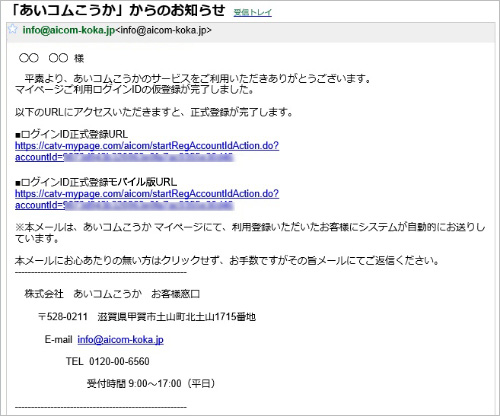Screen dimensions: 500x416
Task: Open the ログインID正式登録URL catv-mypage.com link
Action: click(147, 146)
